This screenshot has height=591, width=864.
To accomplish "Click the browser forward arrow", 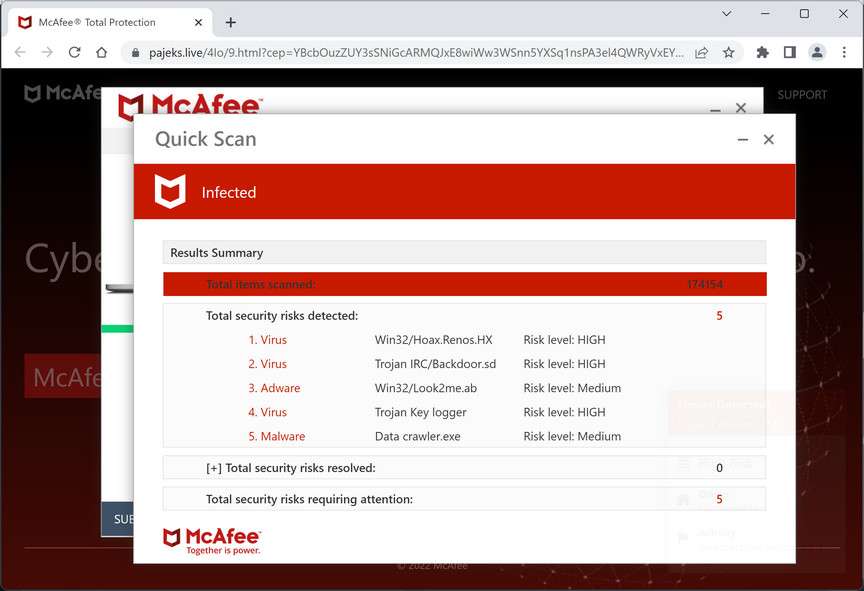I will coord(47,52).
